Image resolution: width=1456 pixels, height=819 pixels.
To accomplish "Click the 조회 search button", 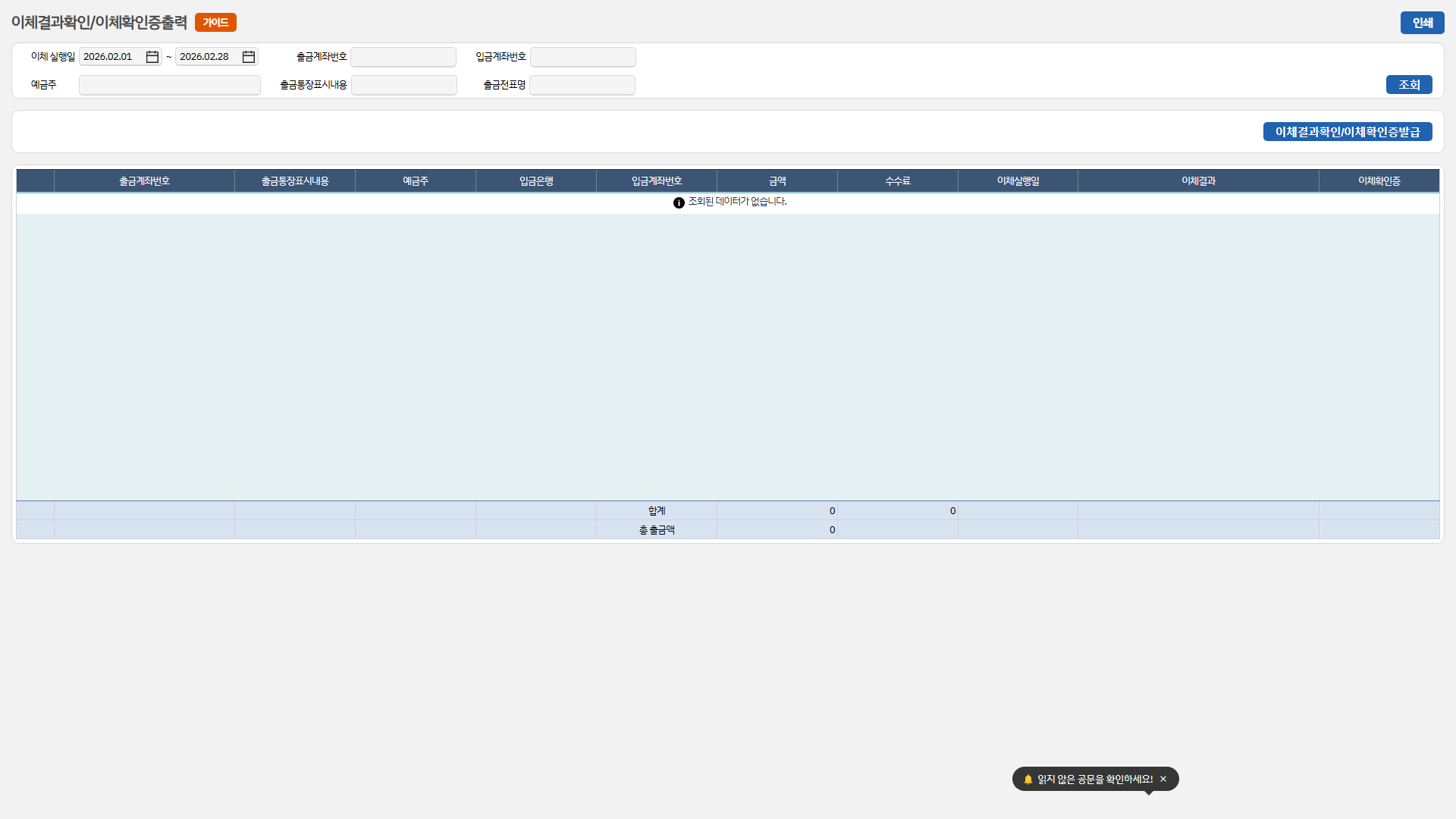I will coord(1408,85).
